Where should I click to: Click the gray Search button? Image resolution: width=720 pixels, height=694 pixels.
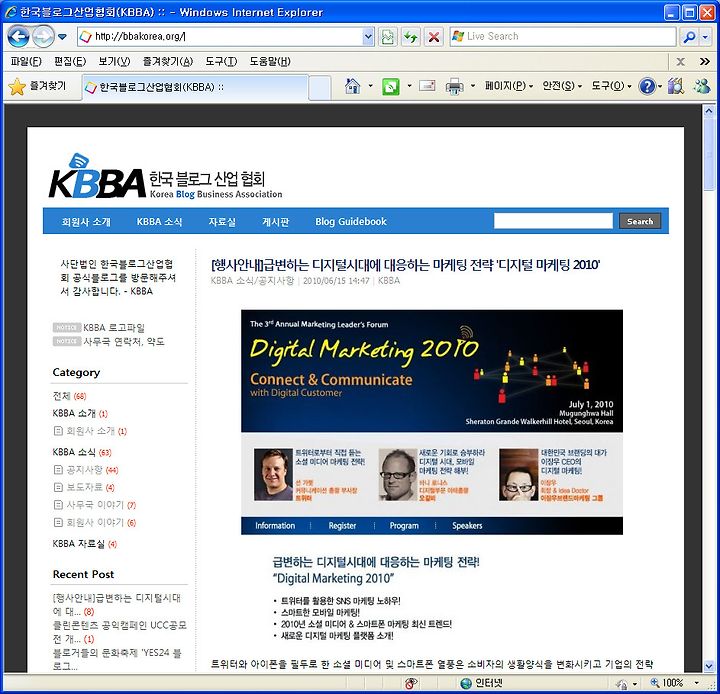[640, 221]
